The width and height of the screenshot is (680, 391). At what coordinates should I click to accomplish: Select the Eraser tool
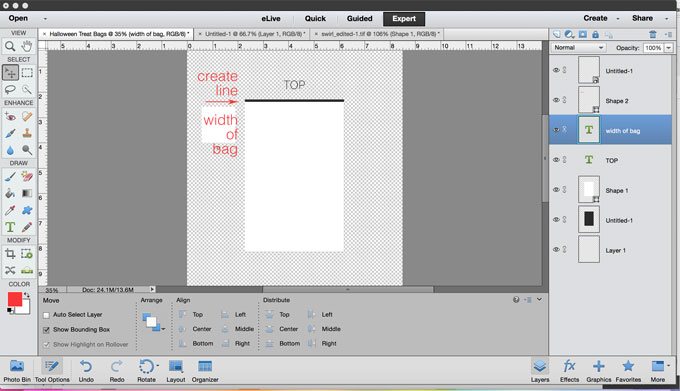point(27,176)
